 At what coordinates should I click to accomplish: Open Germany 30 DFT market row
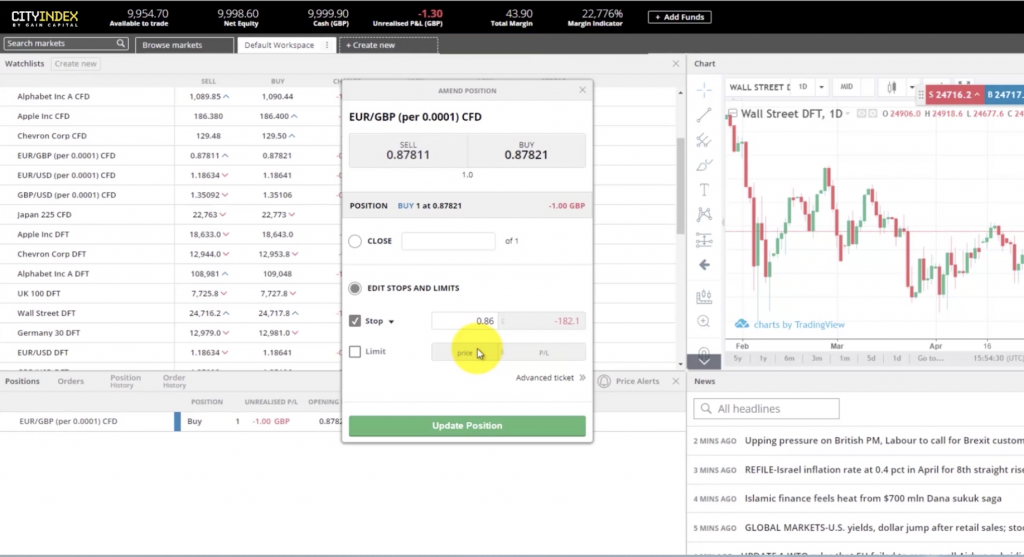click(x=170, y=333)
